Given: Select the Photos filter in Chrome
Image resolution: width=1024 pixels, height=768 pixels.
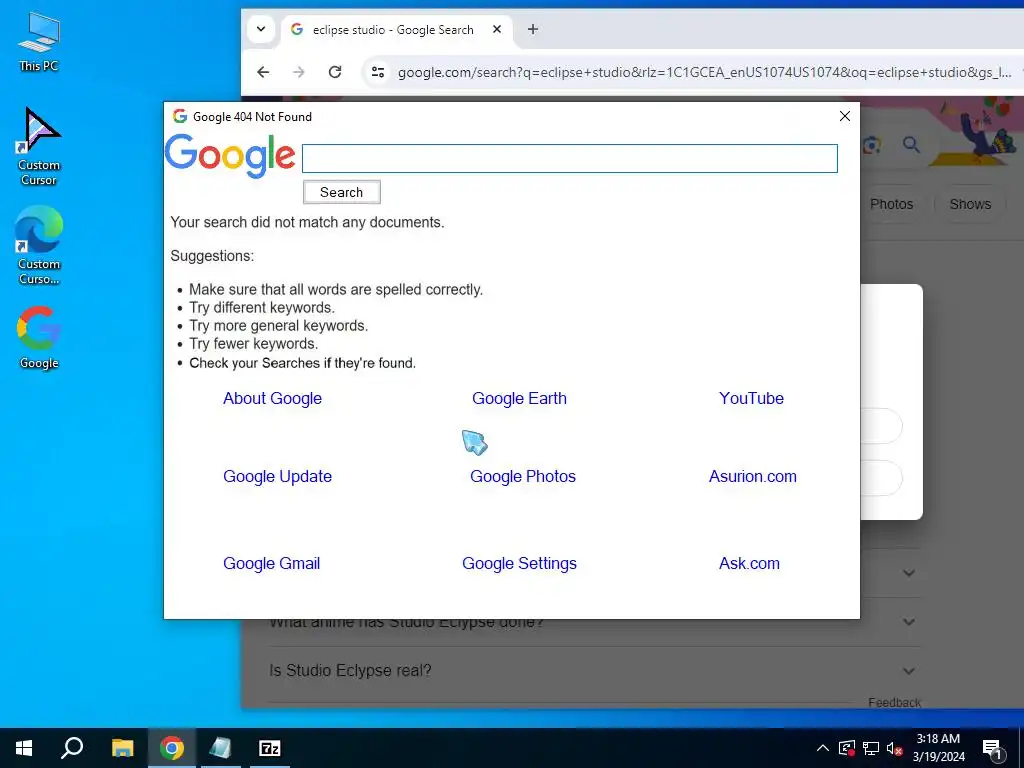Looking at the screenshot, I should pos(891,204).
